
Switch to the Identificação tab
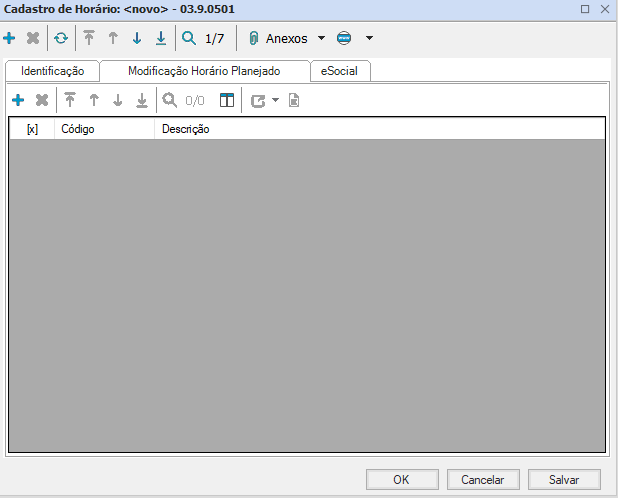point(52,71)
